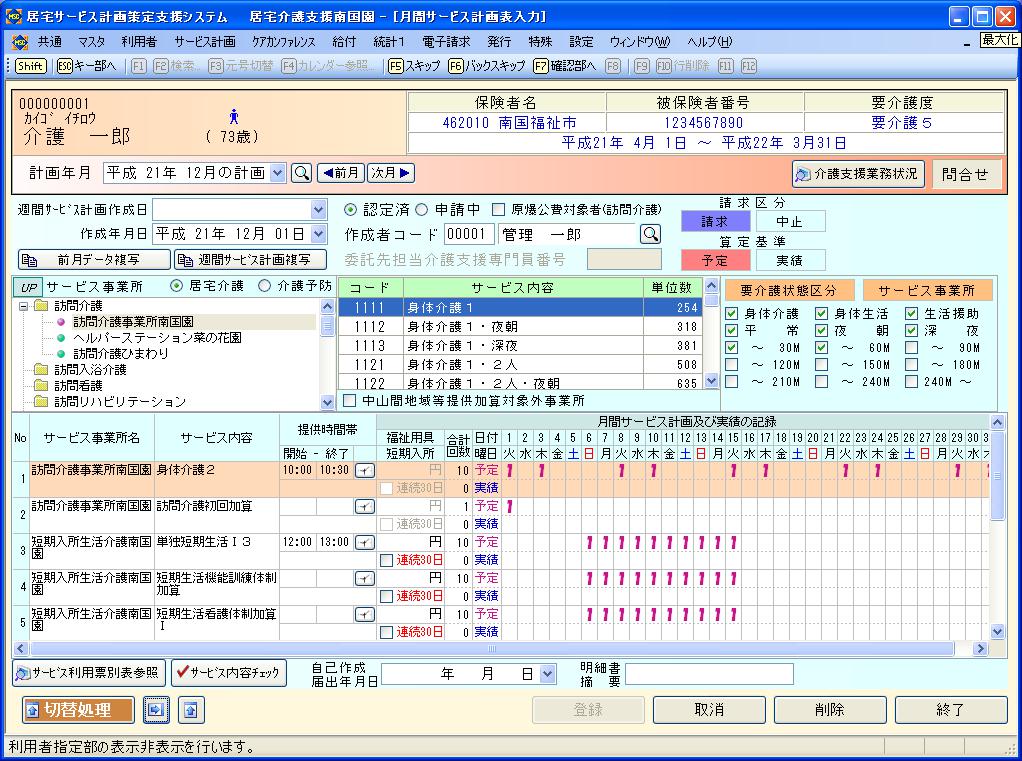The image size is (1022, 761).
Task: Open the ケアカンファレンス menu
Action: tap(283, 42)
